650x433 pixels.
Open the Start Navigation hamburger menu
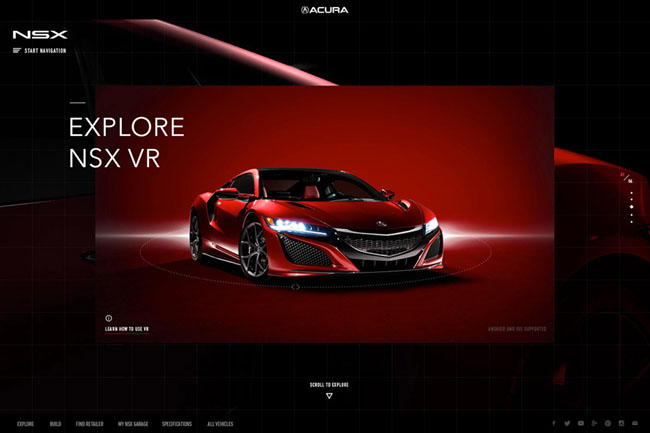(x=17, y=51)
